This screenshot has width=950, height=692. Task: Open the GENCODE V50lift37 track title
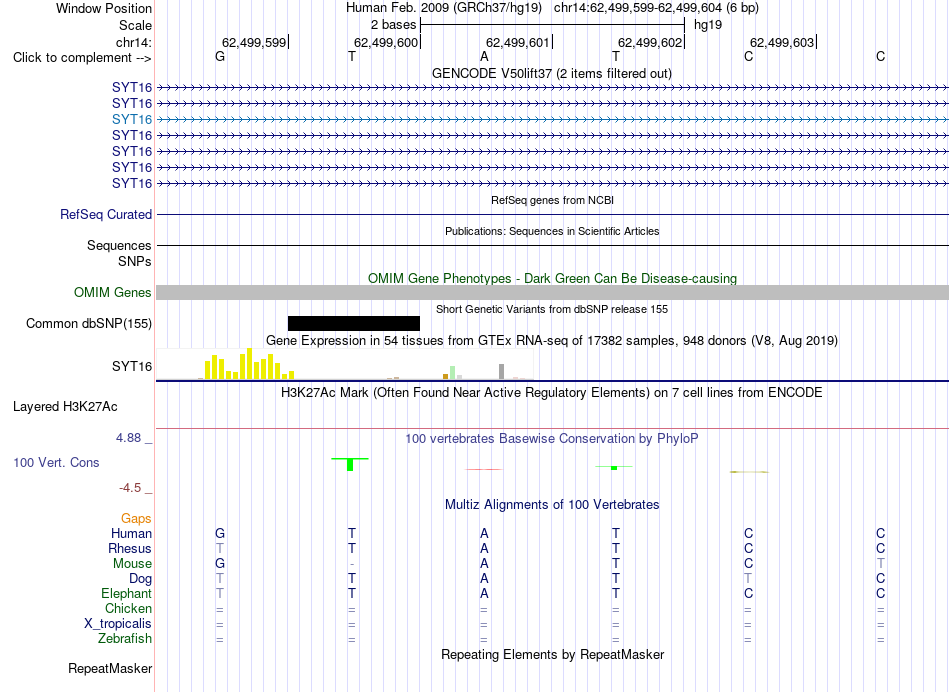pyautogui.click(x=551, y=73)
